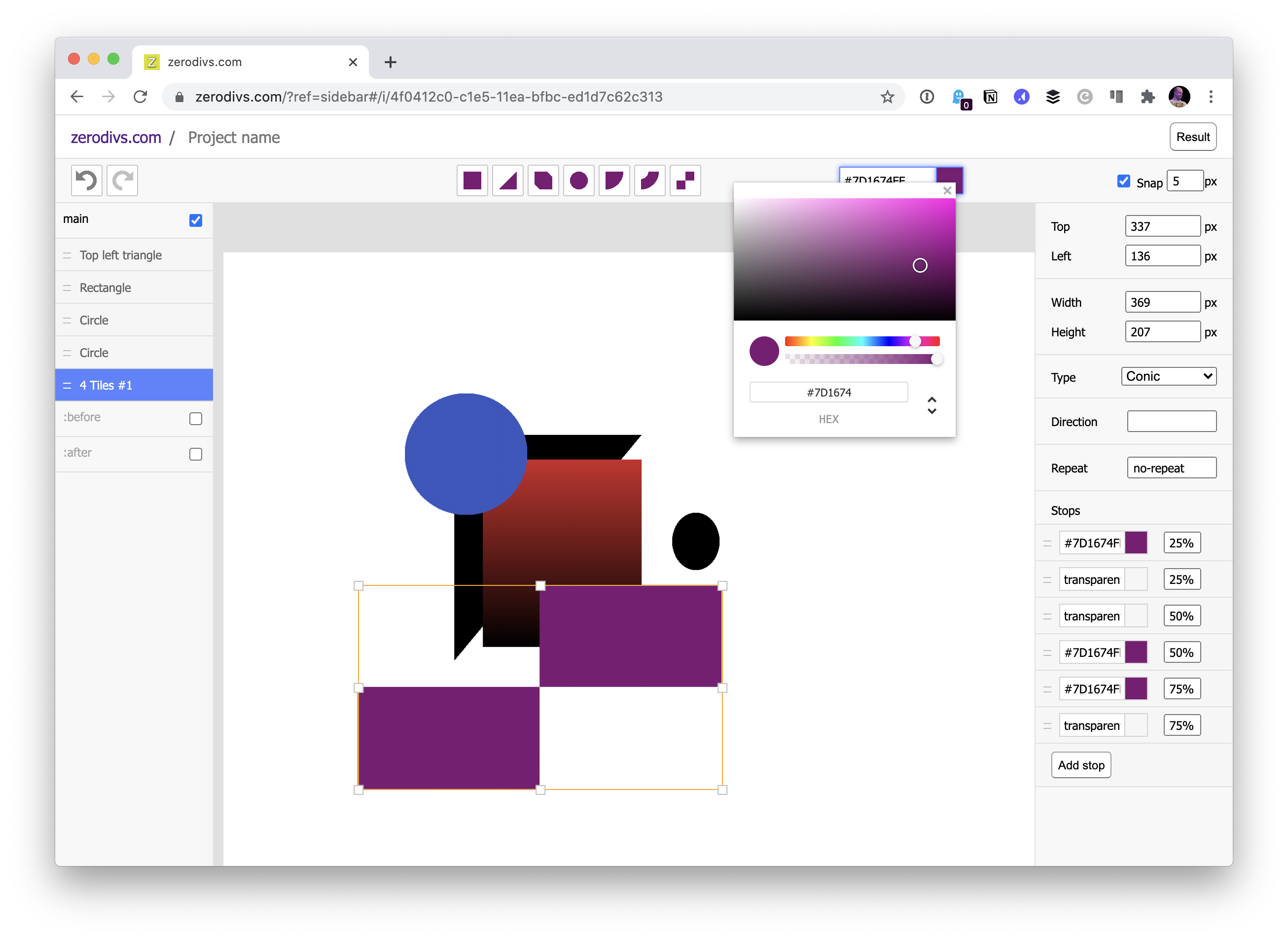
Task: Toggle the main layer checkbox
Action: click(196, 220)
